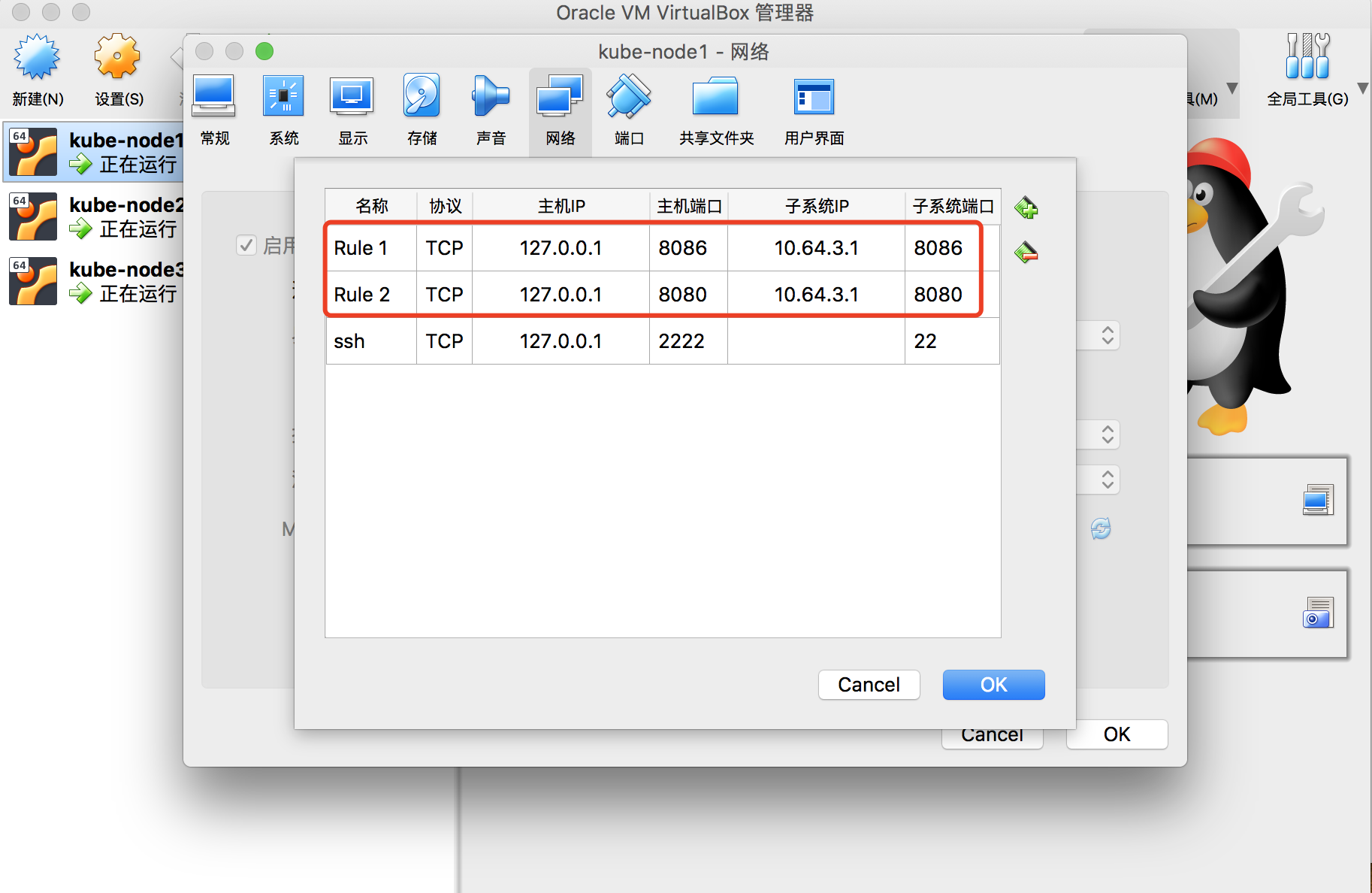Screen dimensions: 1372x893
Task: Click the ssh rule's TCP protocol cell
Action: (444, 341)
